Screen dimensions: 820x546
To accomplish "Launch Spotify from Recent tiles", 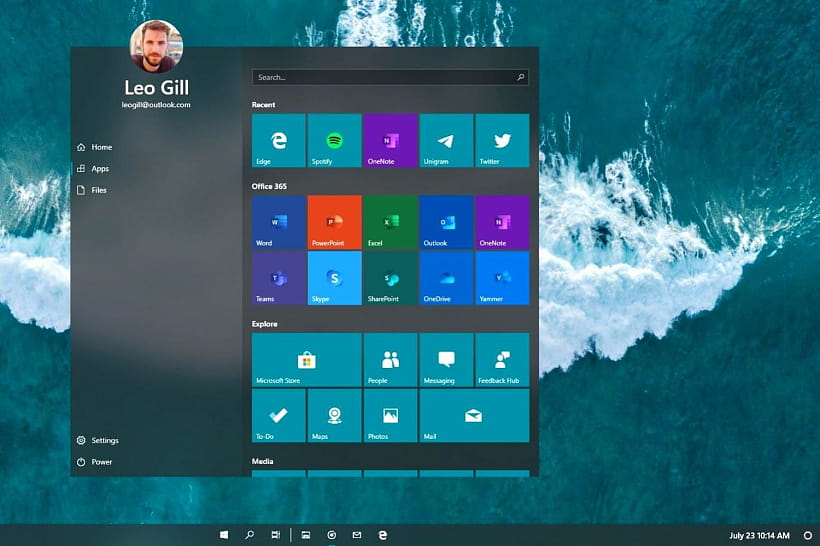I will click(335, 141).
